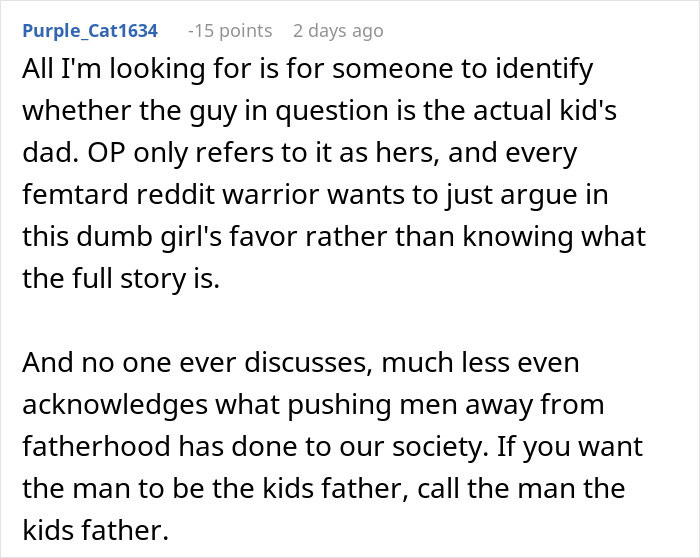Screen dimensions: 700x558
Task: Open the Purple_Cat1634 user profile link
Action: [90, 31]
